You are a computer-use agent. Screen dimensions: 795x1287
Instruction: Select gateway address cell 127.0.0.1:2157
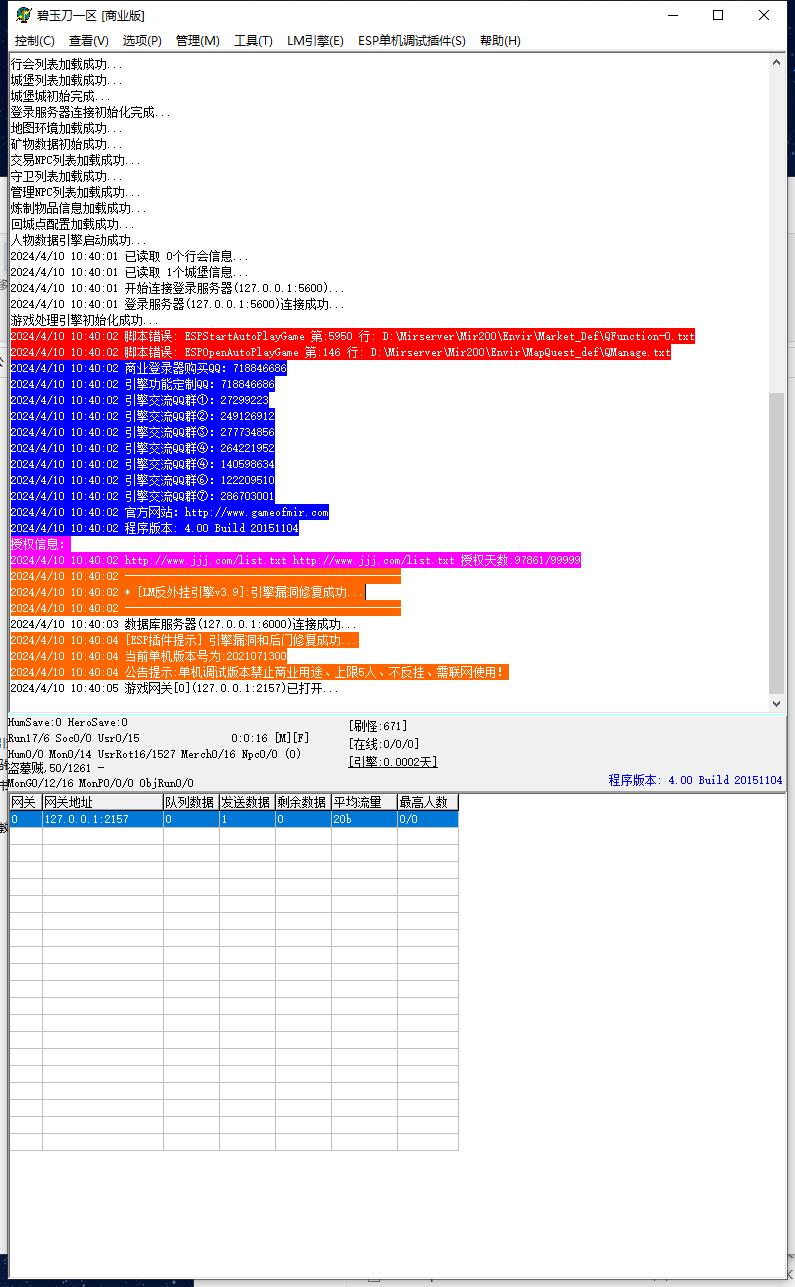[102, 819]
